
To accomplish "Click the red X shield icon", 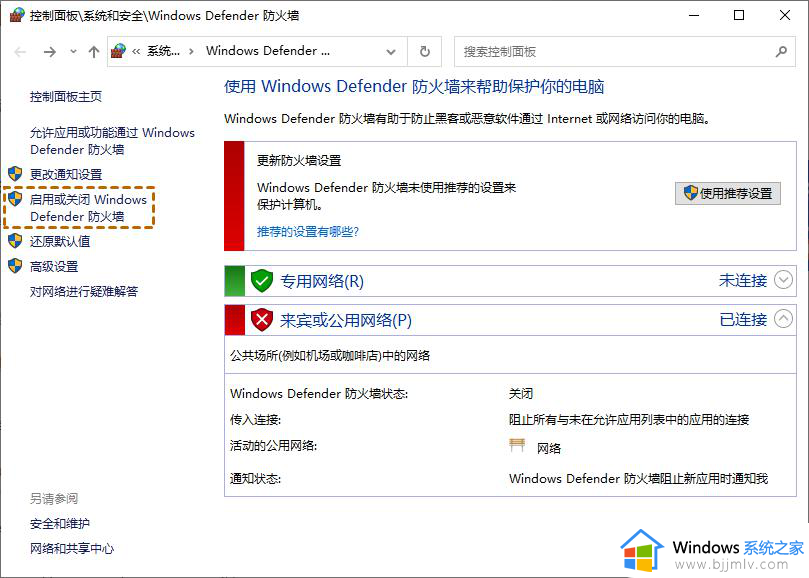I will [x=262, y=320].
